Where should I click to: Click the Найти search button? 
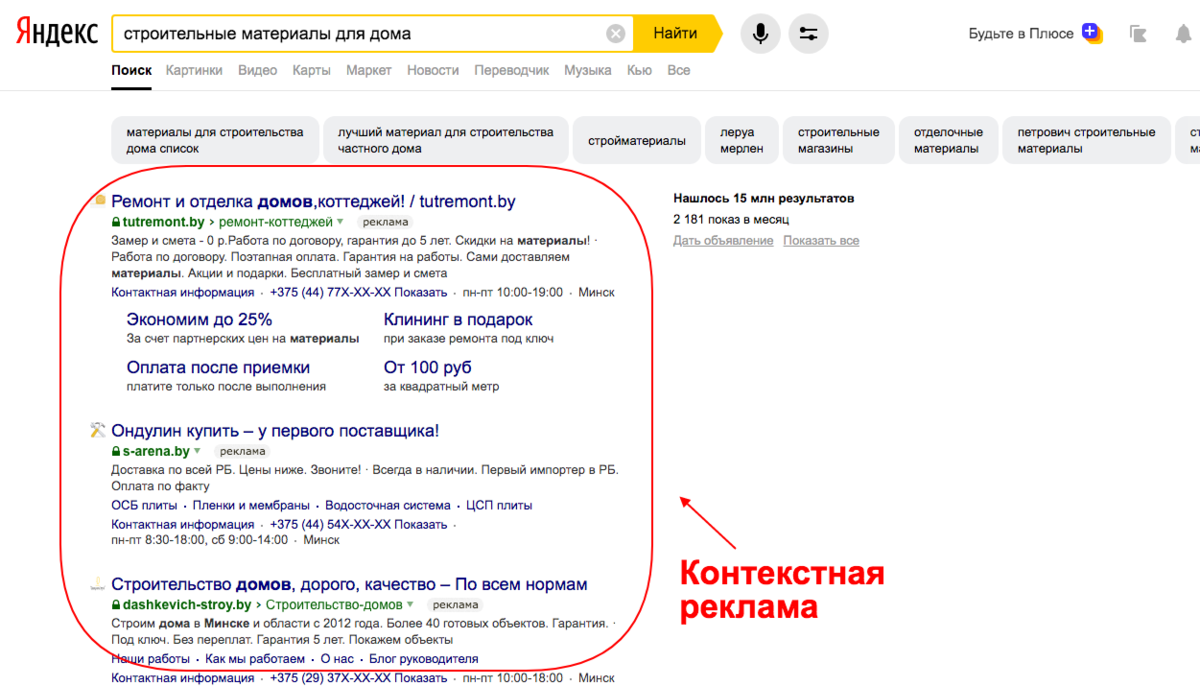pyautogui.click(x=676, y=34)
